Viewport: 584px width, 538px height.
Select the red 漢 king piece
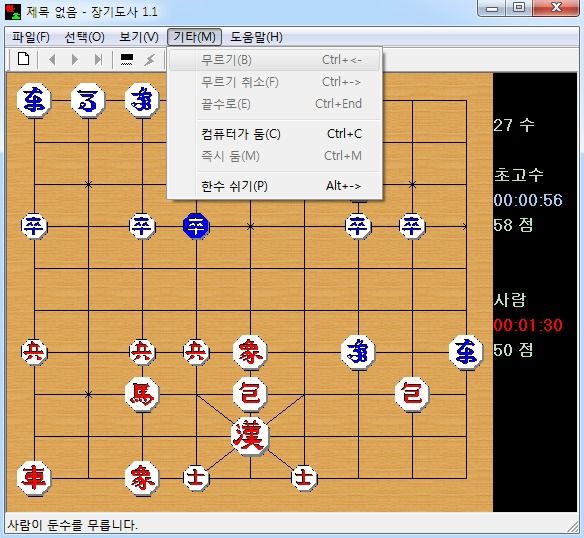click(x=250, y=436)
